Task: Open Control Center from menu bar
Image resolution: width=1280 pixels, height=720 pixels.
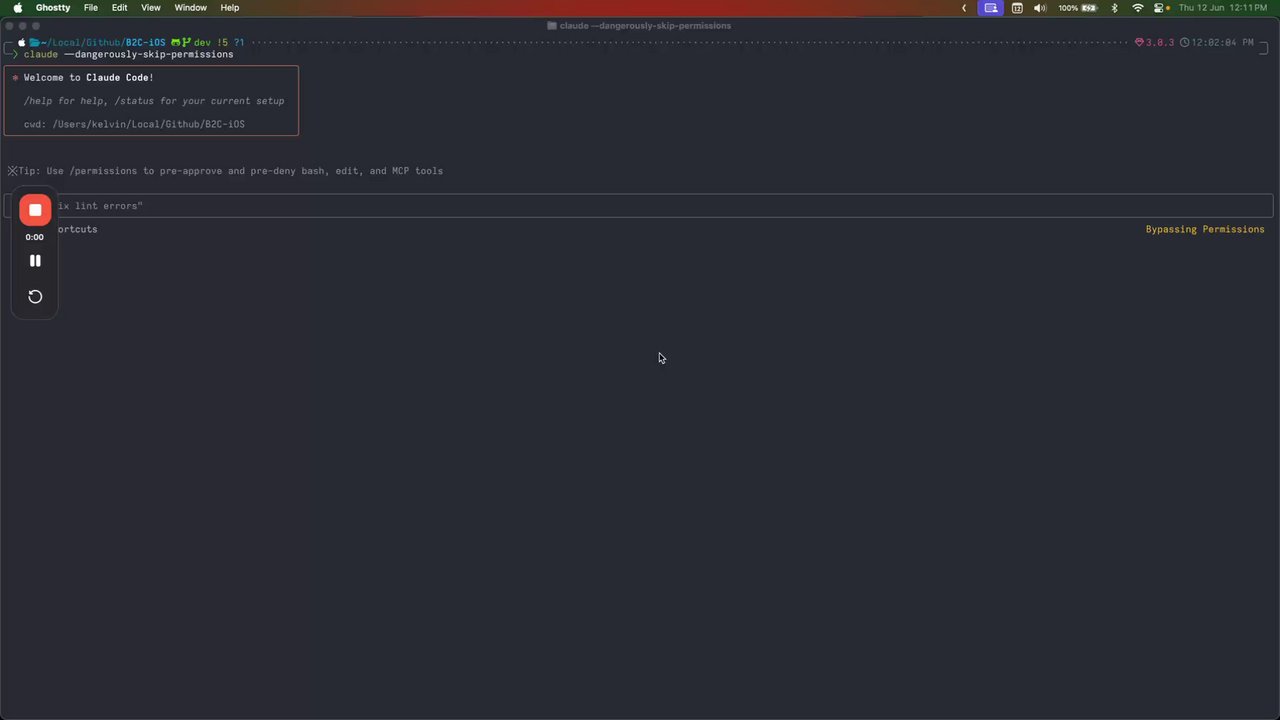Action: 1161,8
